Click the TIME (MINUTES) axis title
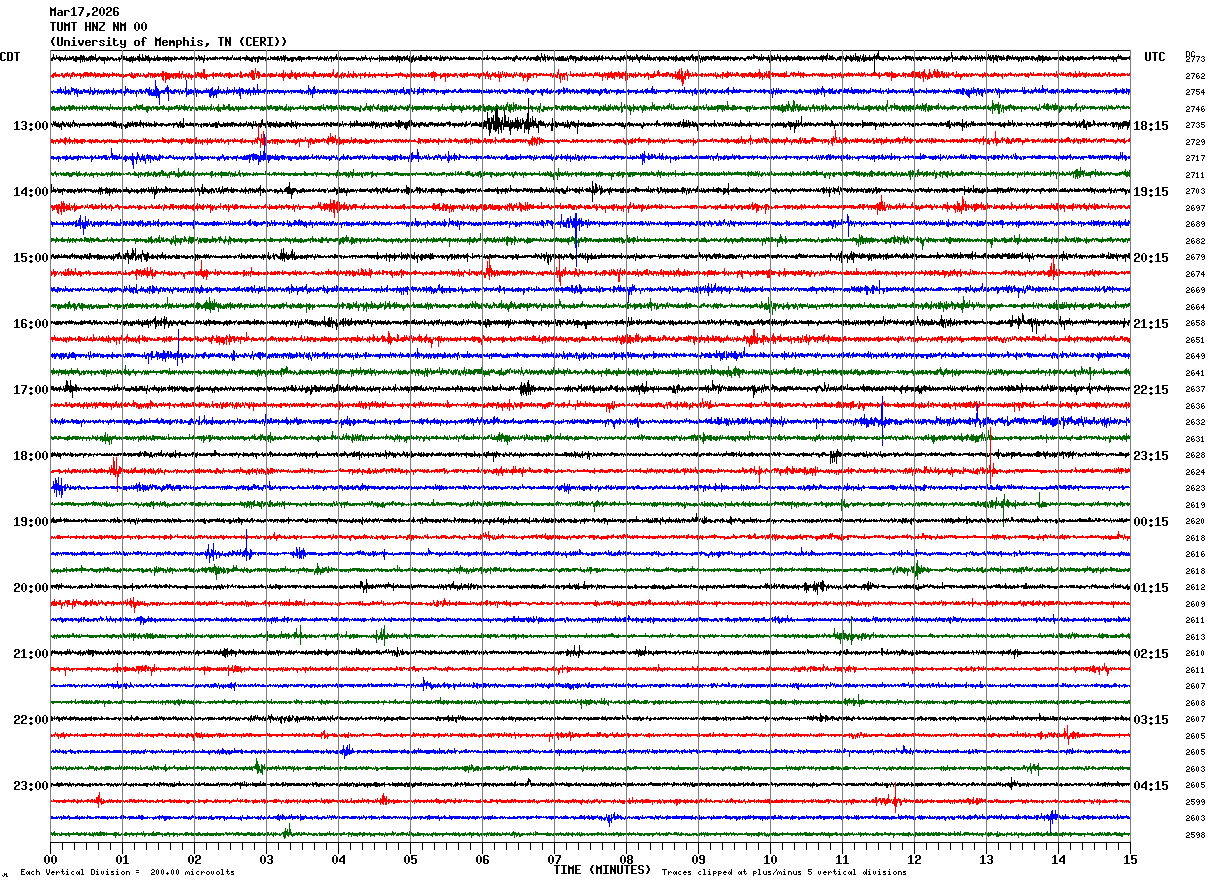This screenshot has width=1210, height=886. [602, 870]
